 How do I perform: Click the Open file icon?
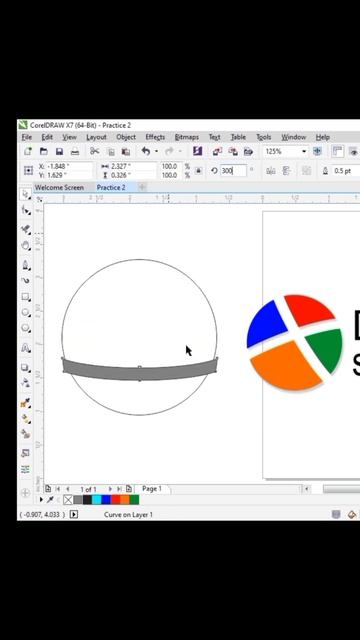click(x=43, y=151)
